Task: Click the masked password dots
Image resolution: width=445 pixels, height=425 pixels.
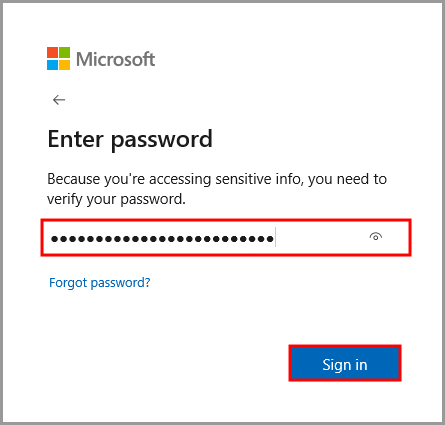Action: coord(162,238)
